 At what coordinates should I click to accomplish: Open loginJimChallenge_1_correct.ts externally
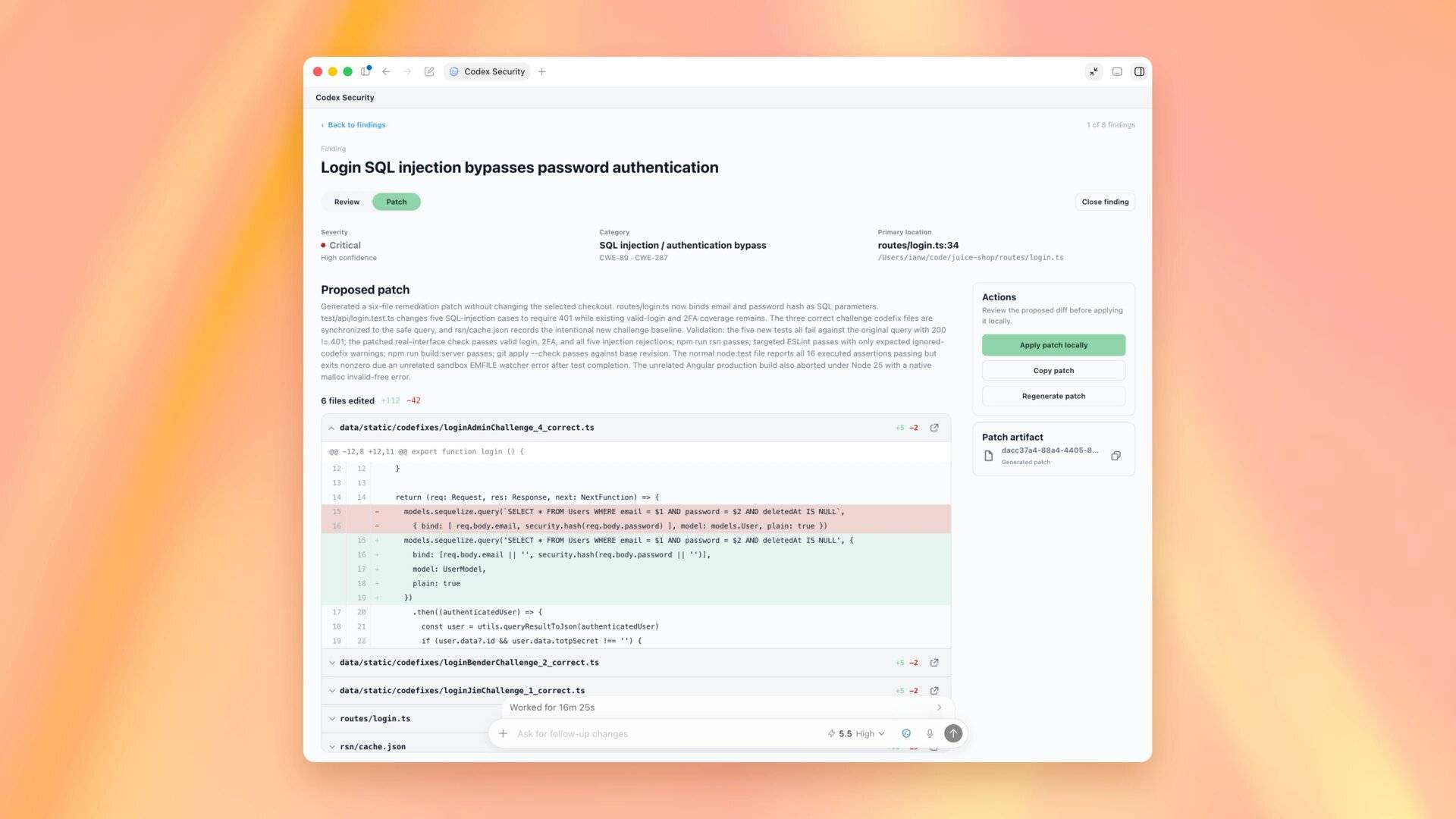(x=934, y=691)
